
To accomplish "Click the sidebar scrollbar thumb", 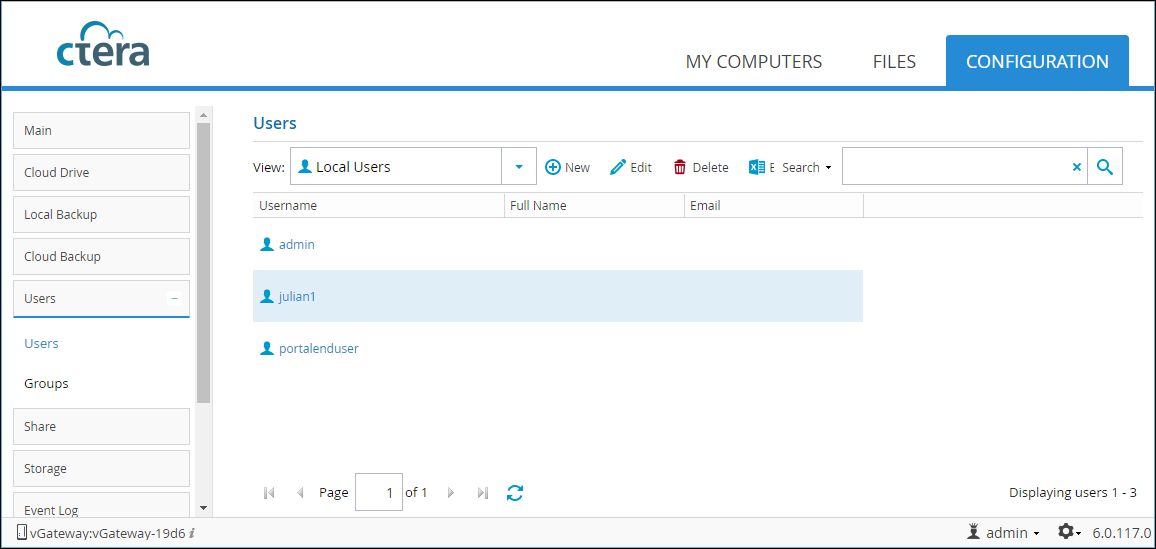I will pos(203,263).
